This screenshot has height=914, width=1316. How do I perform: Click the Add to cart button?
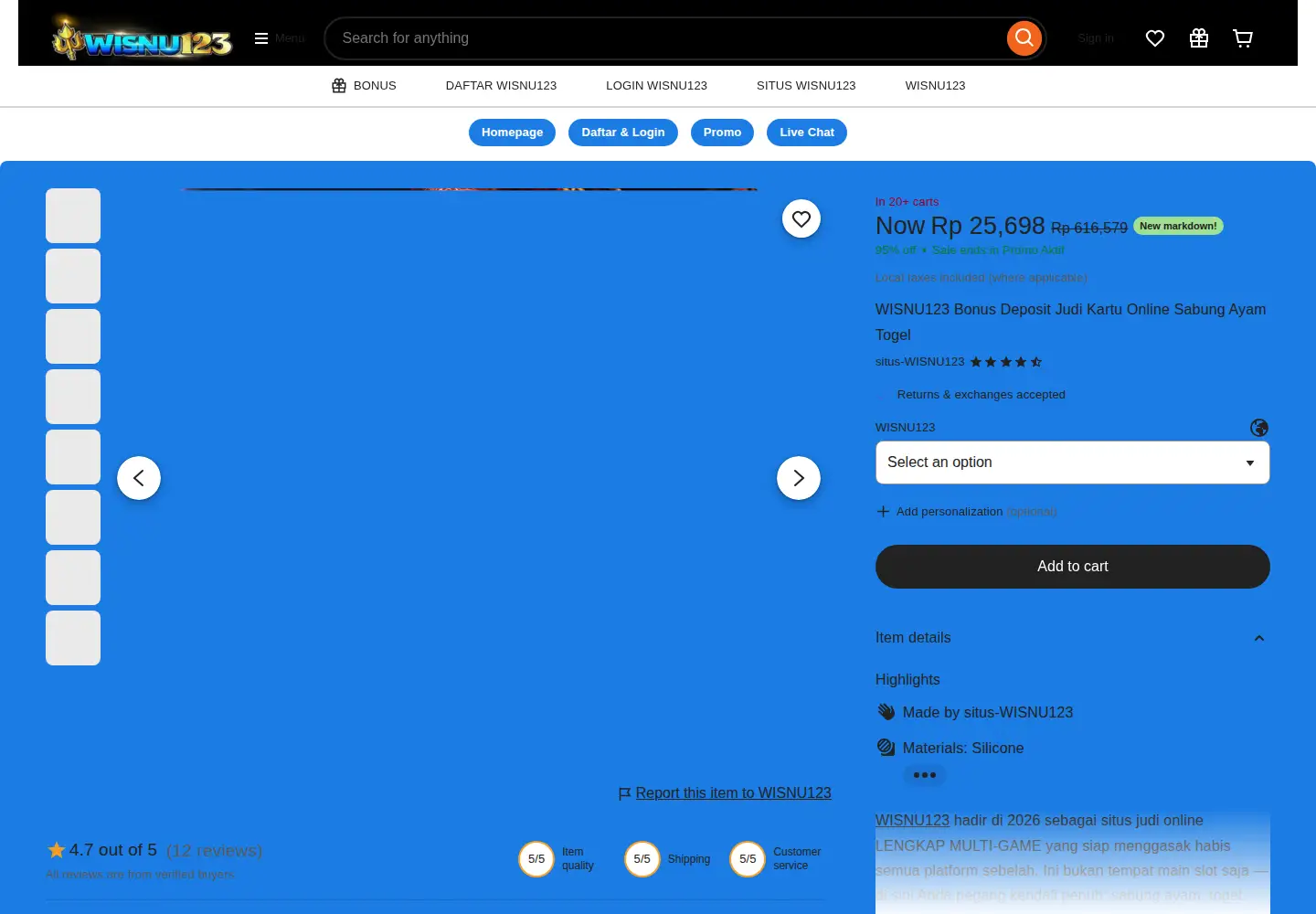point(1073,567)
